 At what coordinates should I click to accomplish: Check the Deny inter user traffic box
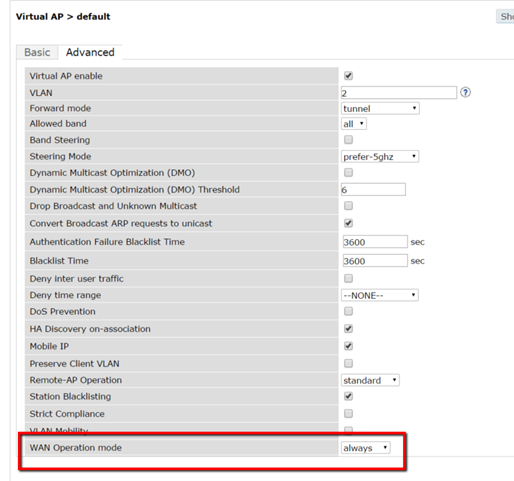tap(348, 278)
